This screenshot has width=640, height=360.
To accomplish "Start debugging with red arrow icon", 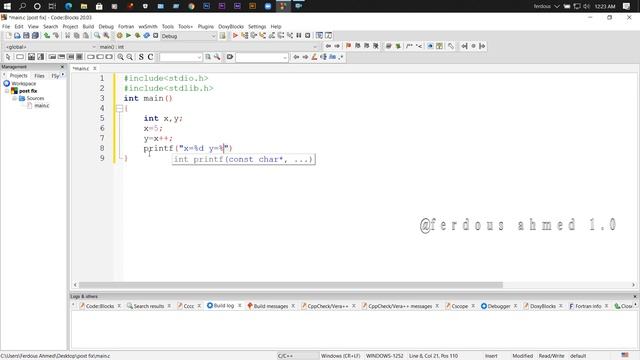I will point(235,36).
